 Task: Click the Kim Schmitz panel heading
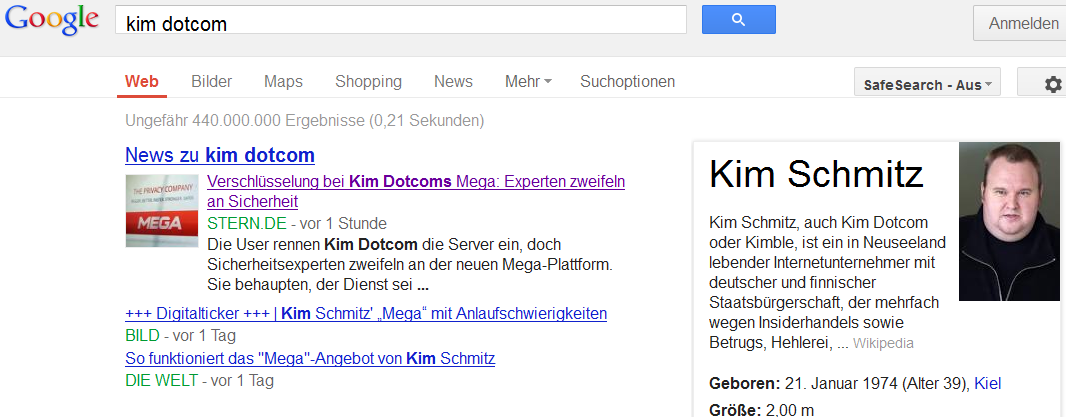coord(816,174)
